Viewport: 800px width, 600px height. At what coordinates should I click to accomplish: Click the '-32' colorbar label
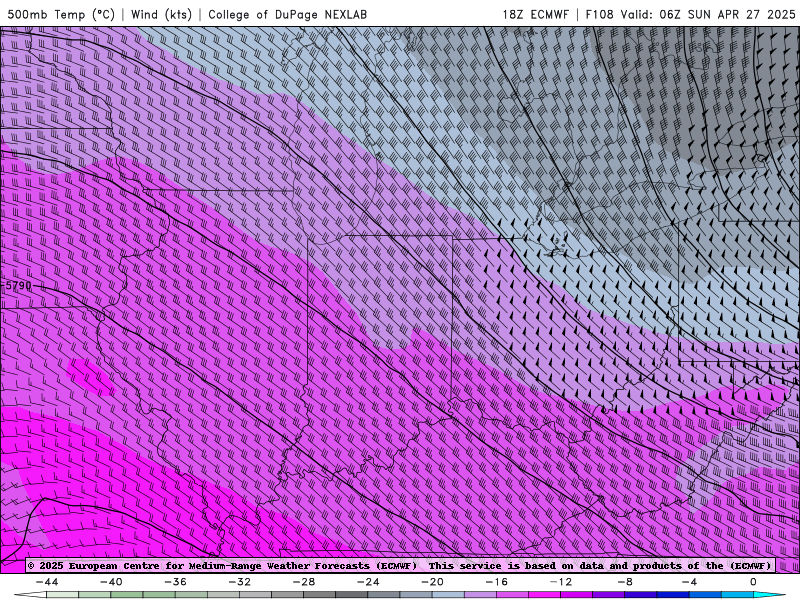240,582
